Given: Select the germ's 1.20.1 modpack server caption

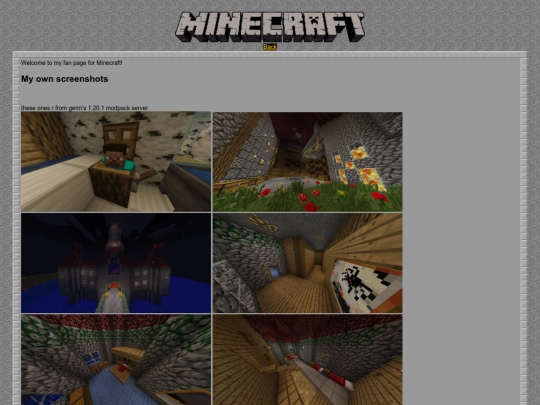Looking at the screenshot, I should [x=84, y=108].
